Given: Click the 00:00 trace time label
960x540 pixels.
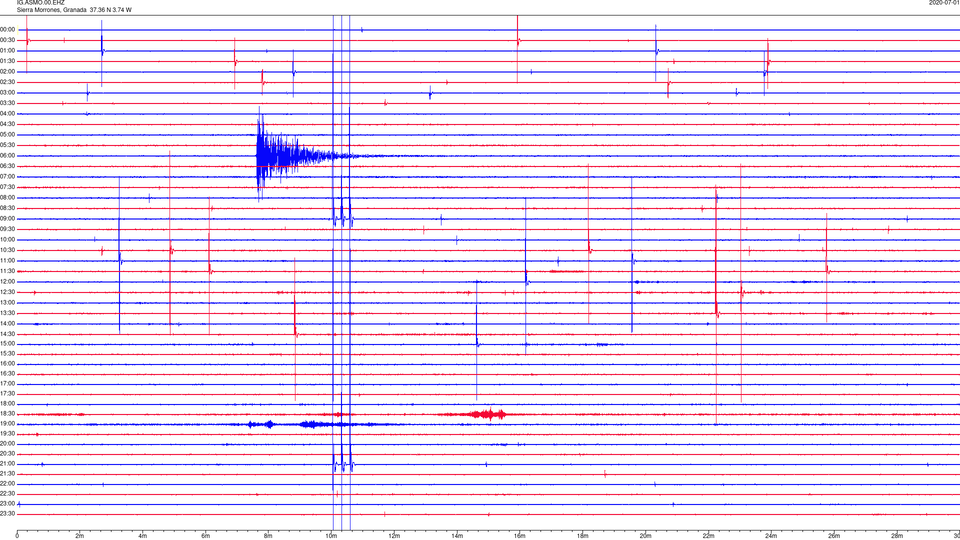Looking at the screenshot, I should (x=8, y=29).
